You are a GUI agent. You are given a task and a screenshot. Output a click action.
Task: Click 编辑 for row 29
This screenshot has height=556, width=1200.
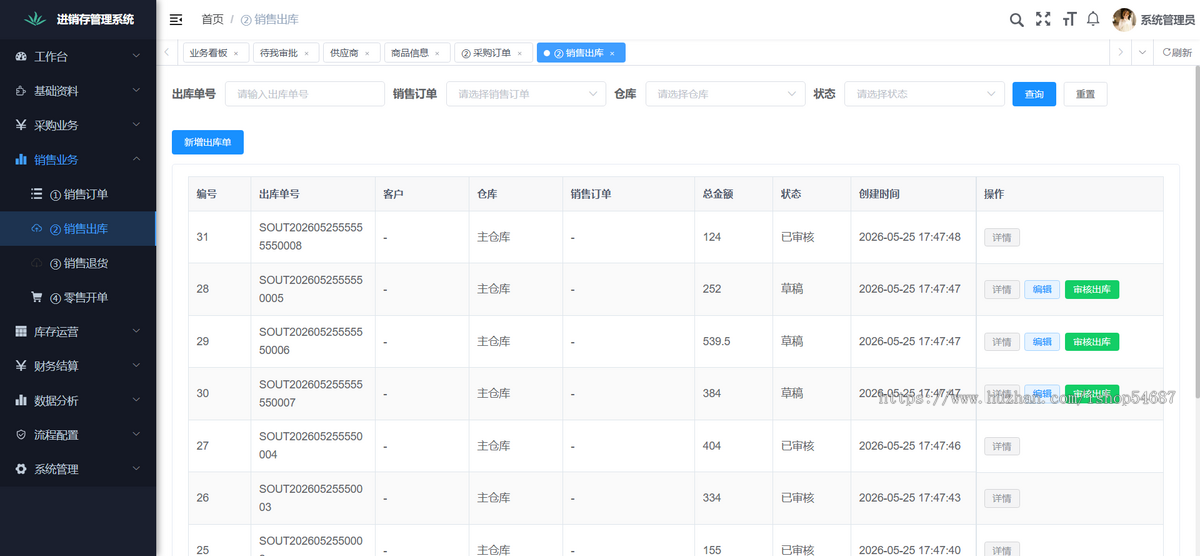click(x=1042, y=342)
